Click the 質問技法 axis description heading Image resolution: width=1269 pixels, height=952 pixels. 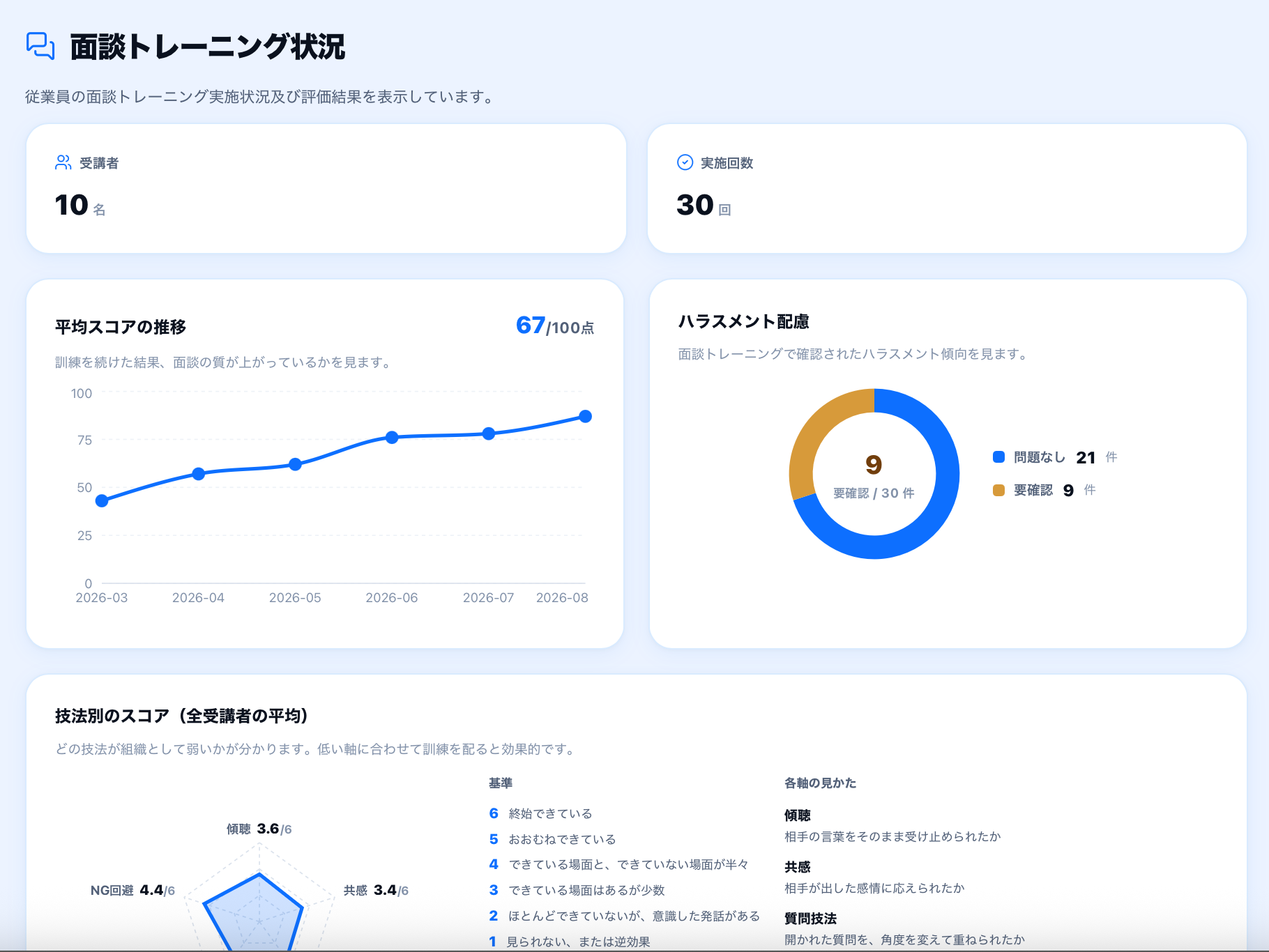pyautogui.click(x=811, y=919)
